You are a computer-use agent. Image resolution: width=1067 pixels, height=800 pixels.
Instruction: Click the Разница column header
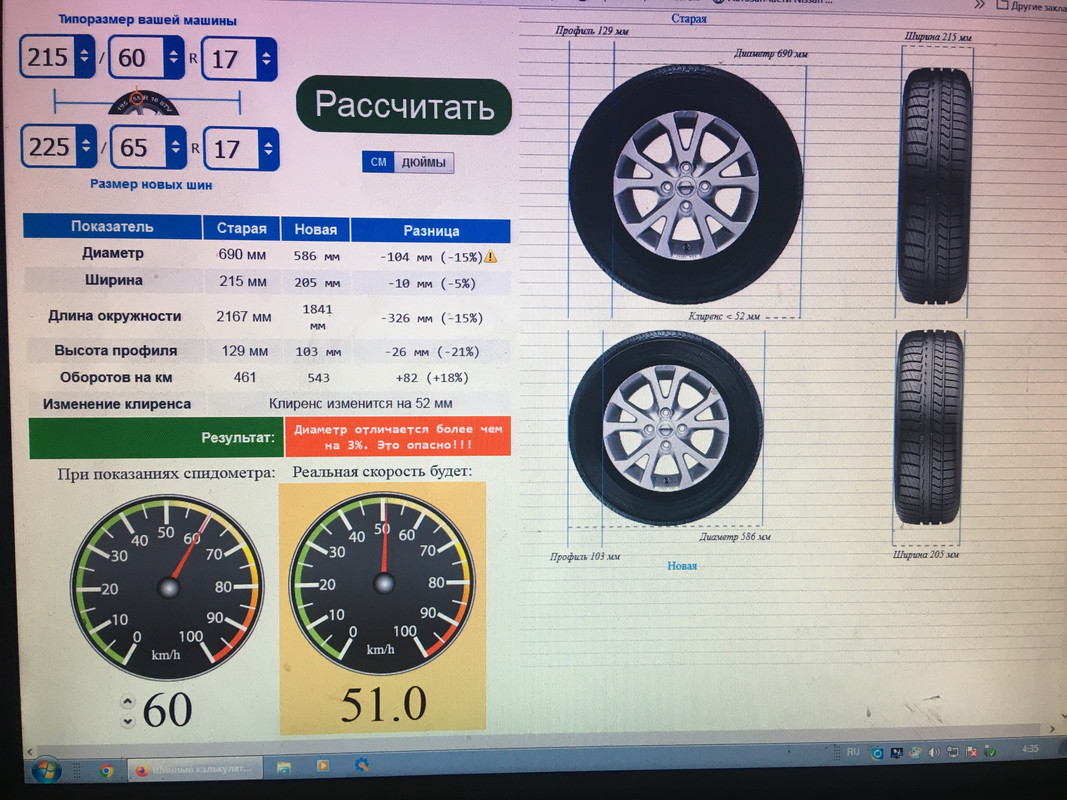(431, 231)
